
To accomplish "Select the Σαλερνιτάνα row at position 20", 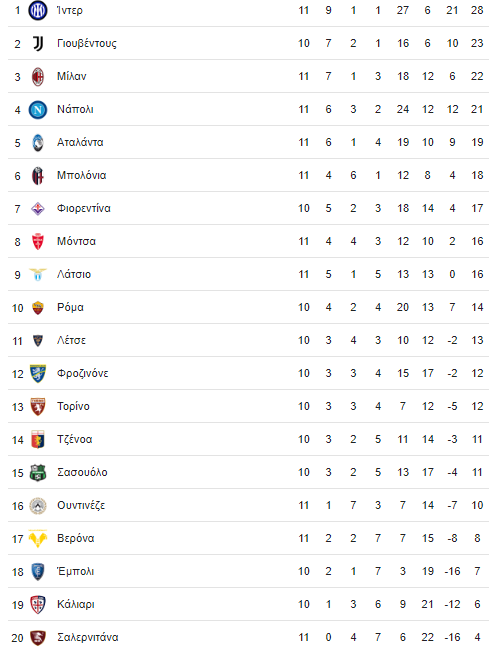I will [x=248, y=637].
